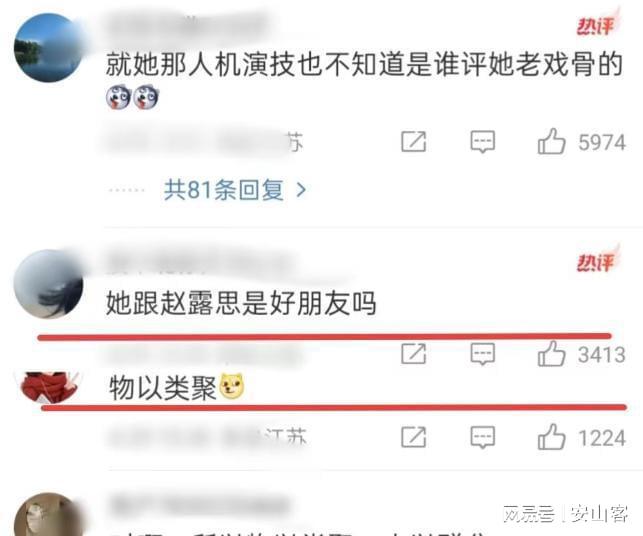Open the lake landscape avatar profile
This screenshot has width=643, height=536.
click(48, 48)
